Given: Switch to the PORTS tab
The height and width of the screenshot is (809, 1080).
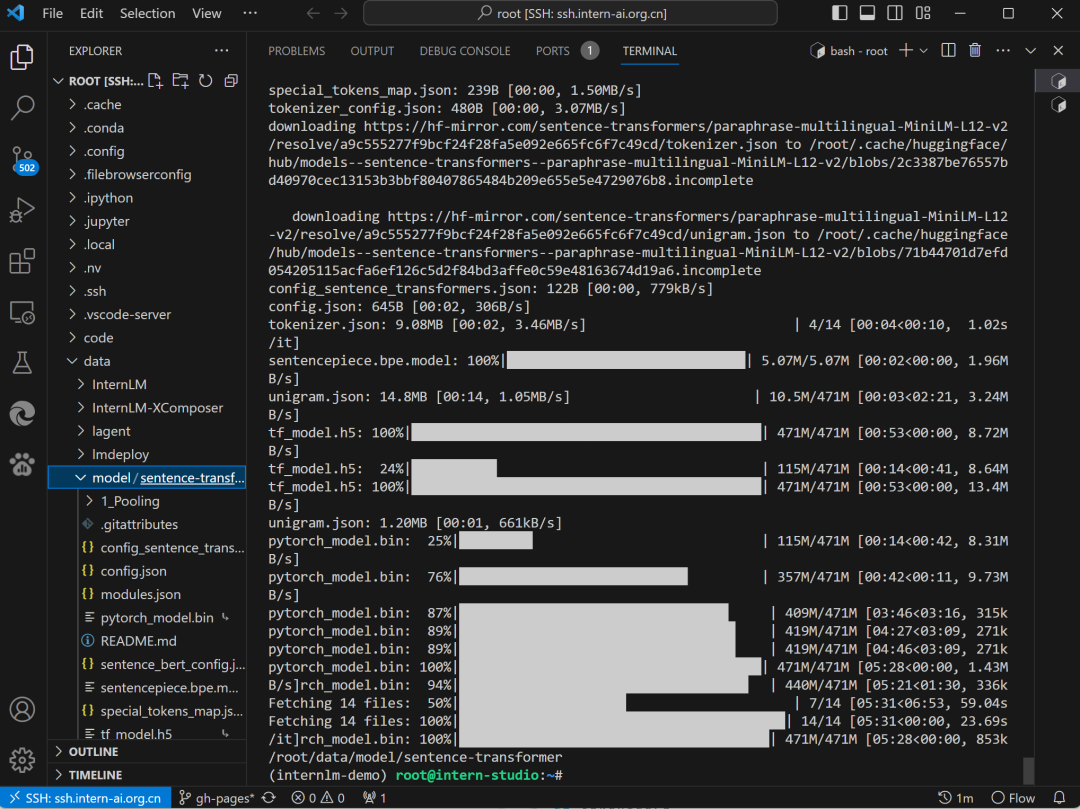Looking at the screenshot, I should click(567, 51).
